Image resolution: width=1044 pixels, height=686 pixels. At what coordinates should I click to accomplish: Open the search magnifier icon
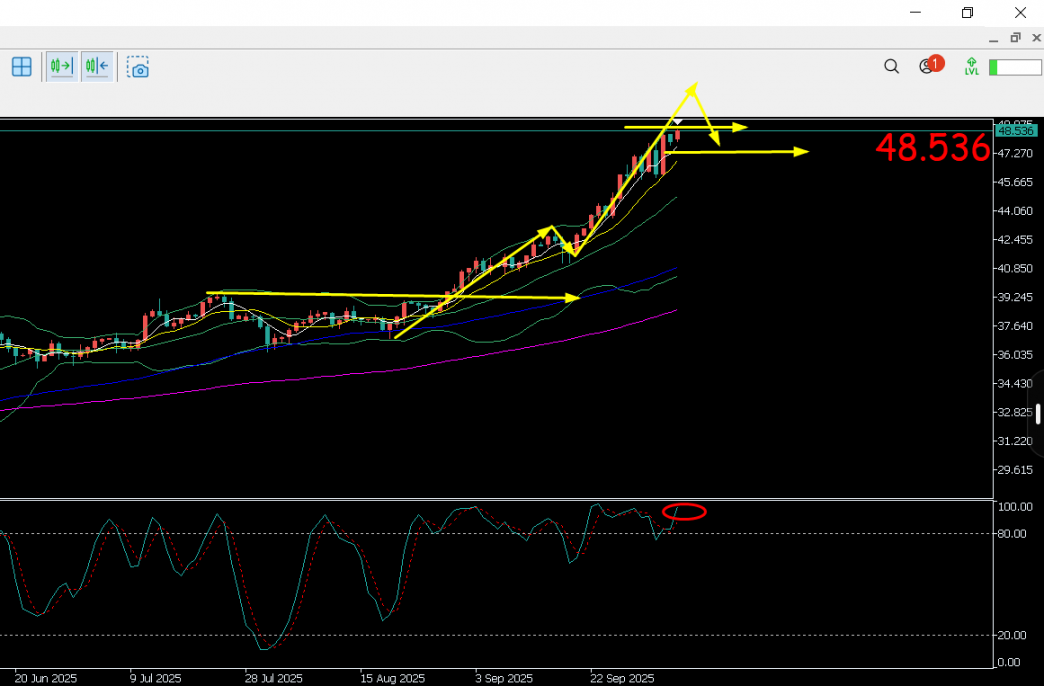coord(891,67)
